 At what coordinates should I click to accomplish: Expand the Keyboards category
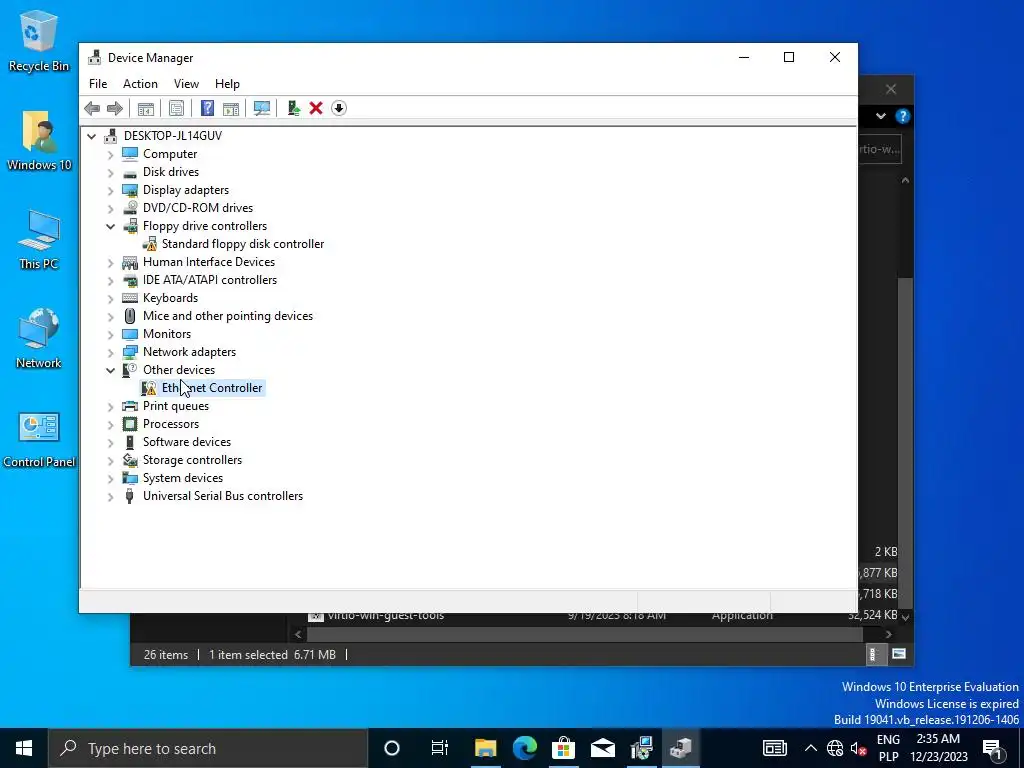110,299
